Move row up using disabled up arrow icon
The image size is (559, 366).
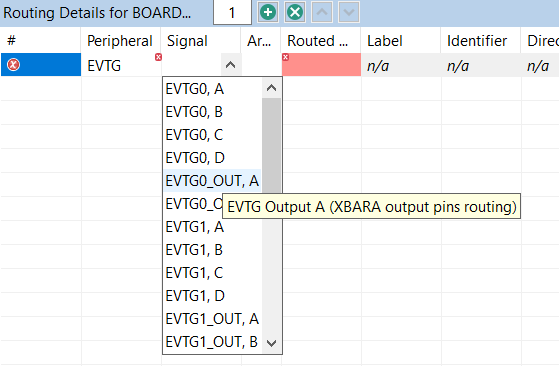click(x=322, y=12)
